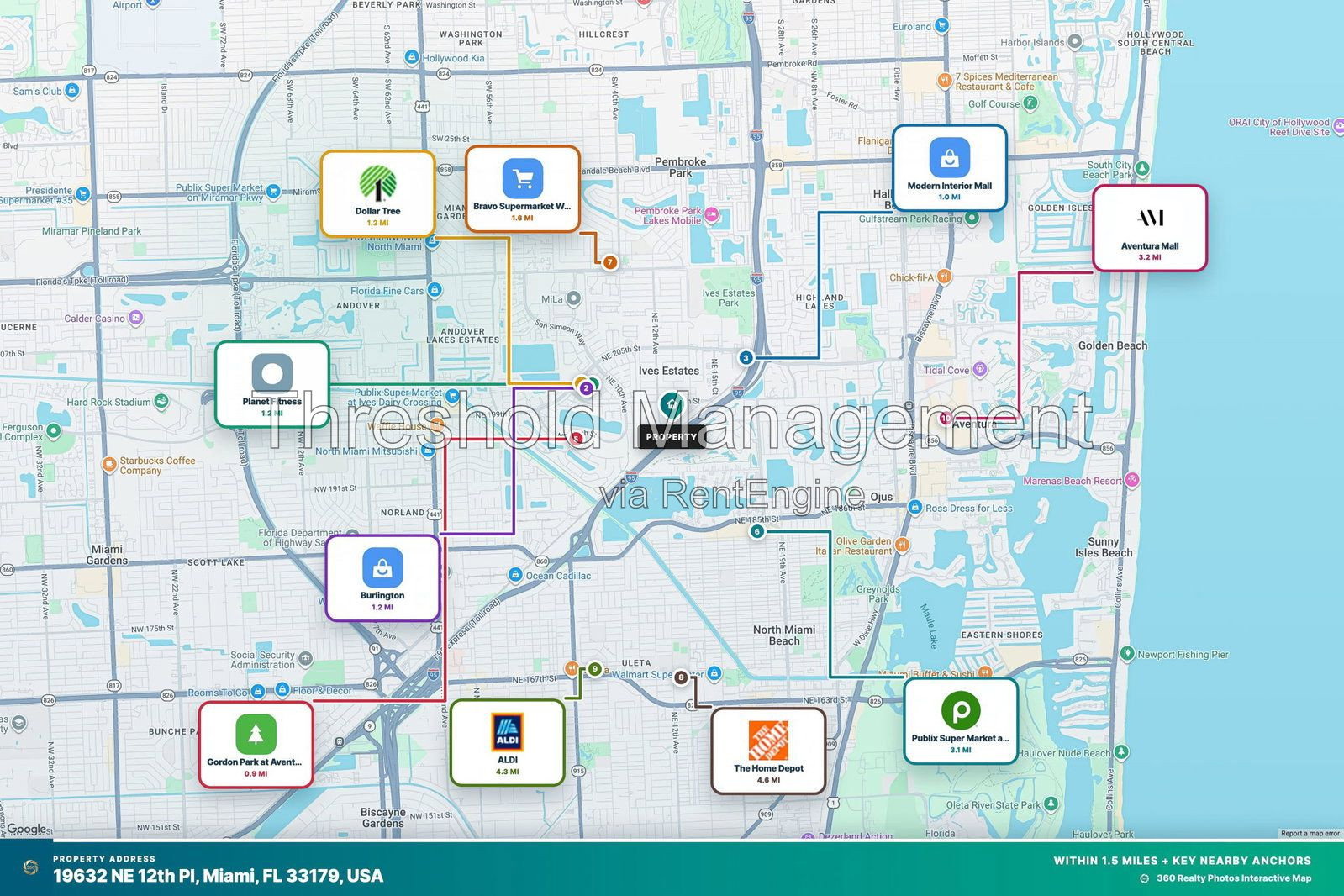Select the PROPERTY label on the map
The image size is (1344, 896).
click(672, 437)
